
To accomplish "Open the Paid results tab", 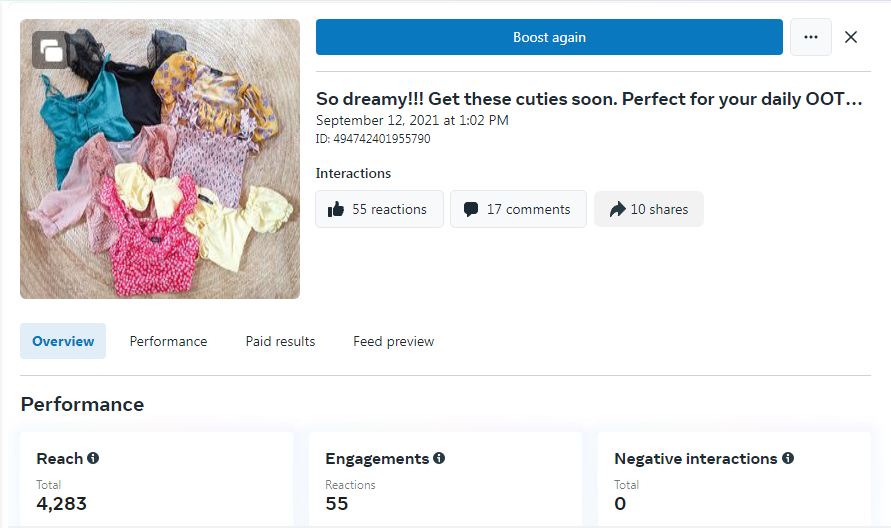I will 280,341.
